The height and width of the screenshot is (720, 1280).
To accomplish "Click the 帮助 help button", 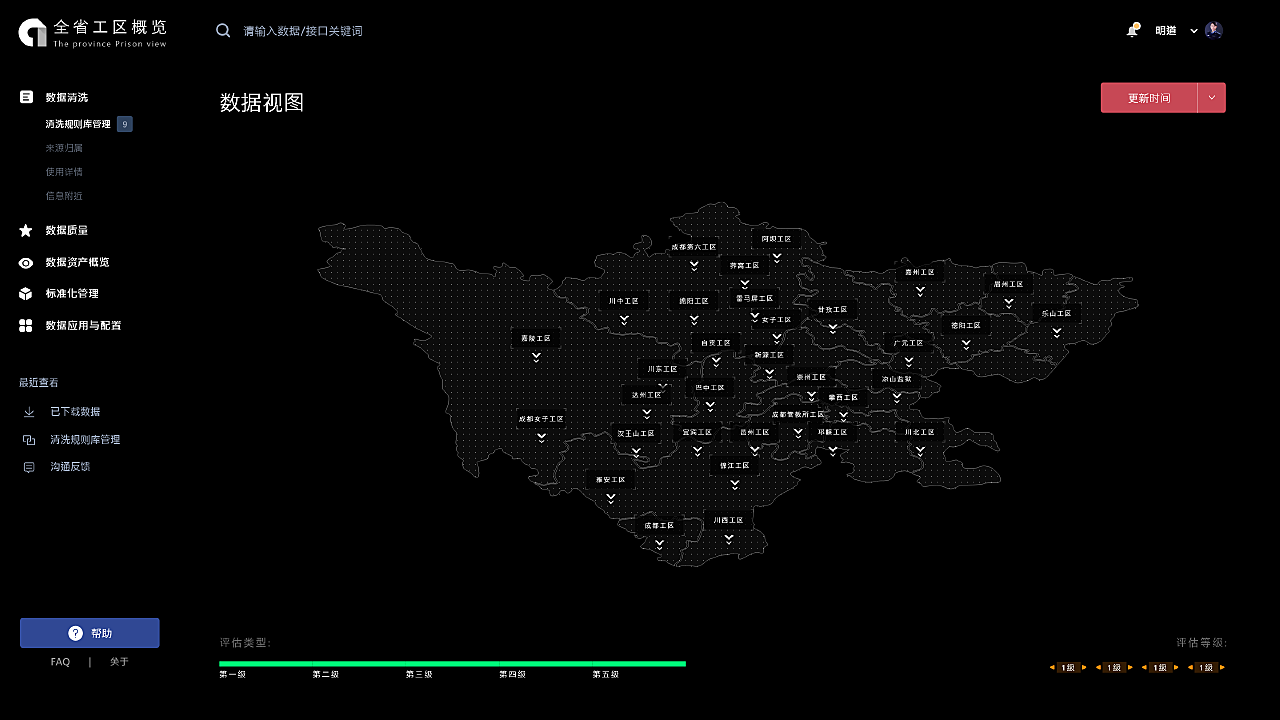I will [x=90, y=633].
